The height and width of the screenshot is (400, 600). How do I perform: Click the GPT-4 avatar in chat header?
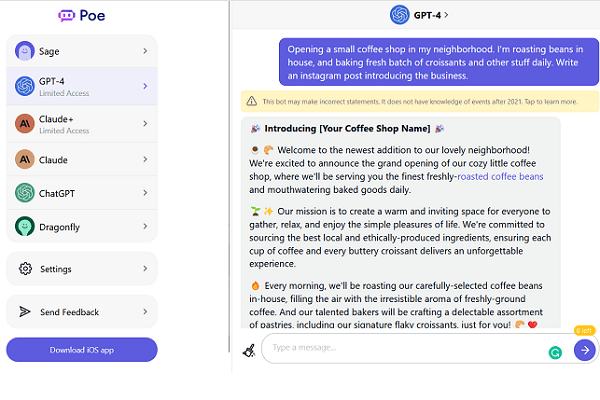pyautogui.click(x=399, y=15)
